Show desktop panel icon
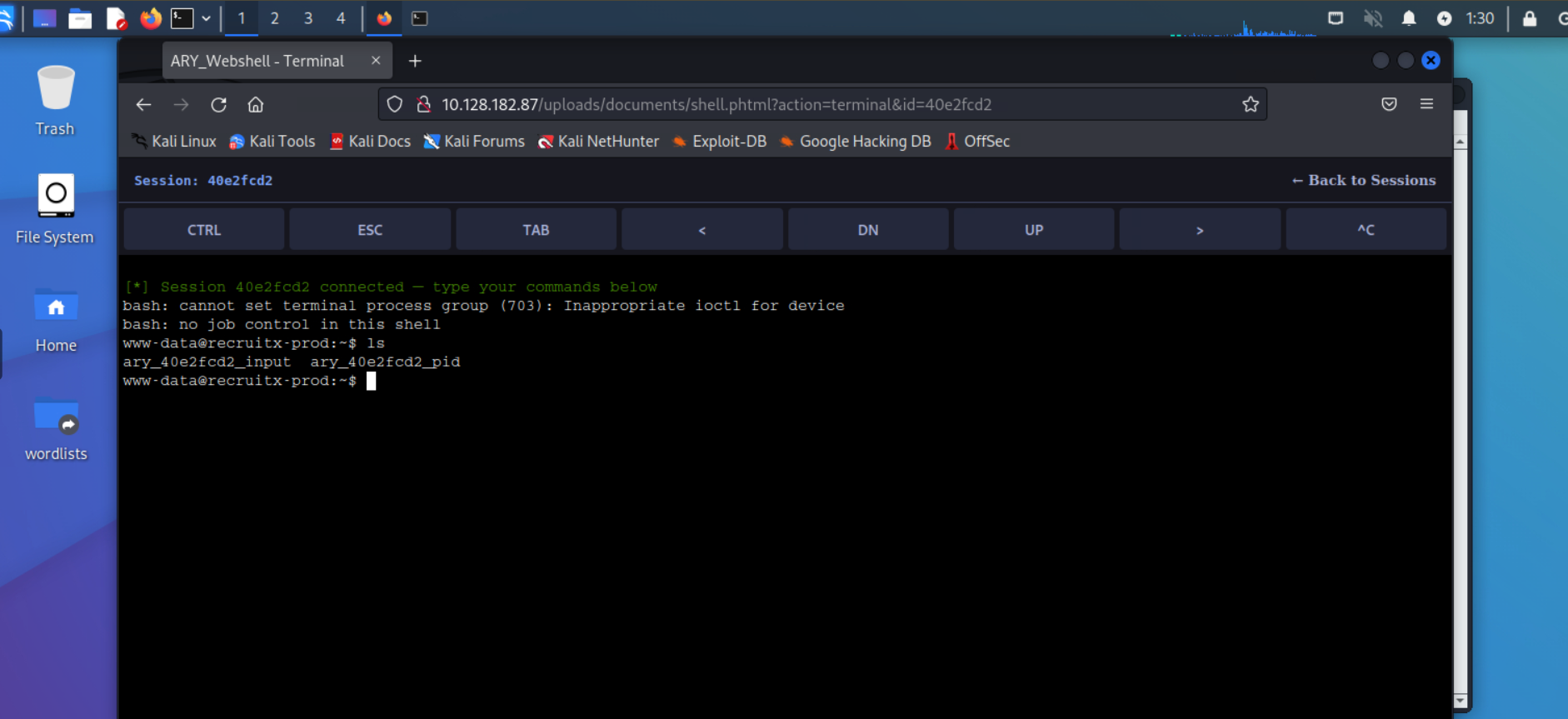 point(44,18)
